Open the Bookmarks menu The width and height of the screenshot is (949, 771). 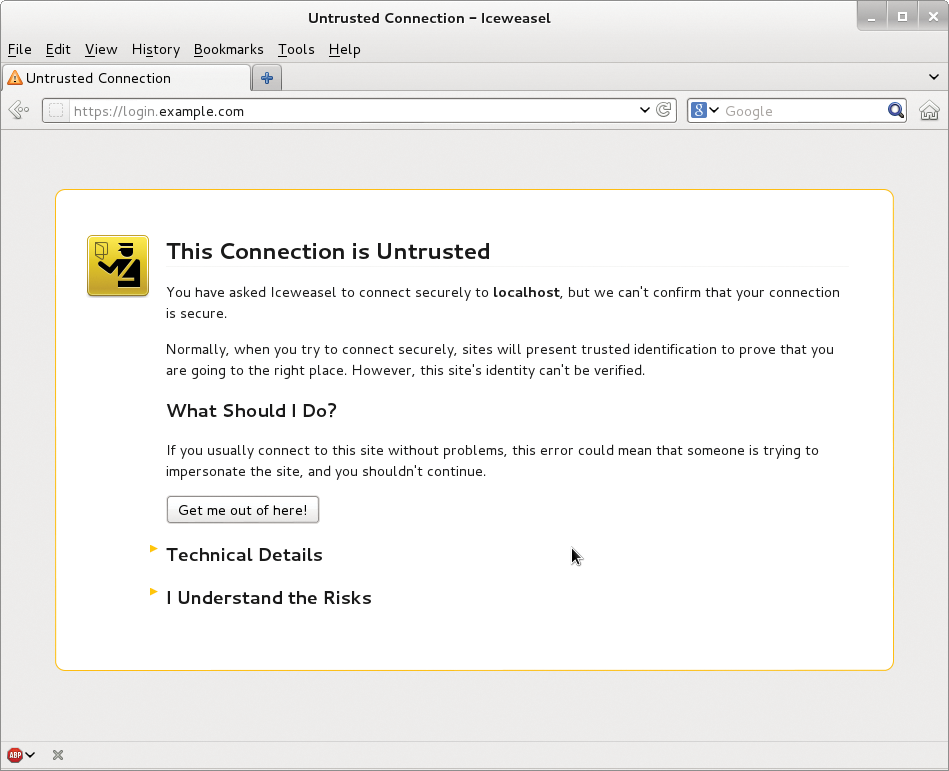(x=228, y=49)
